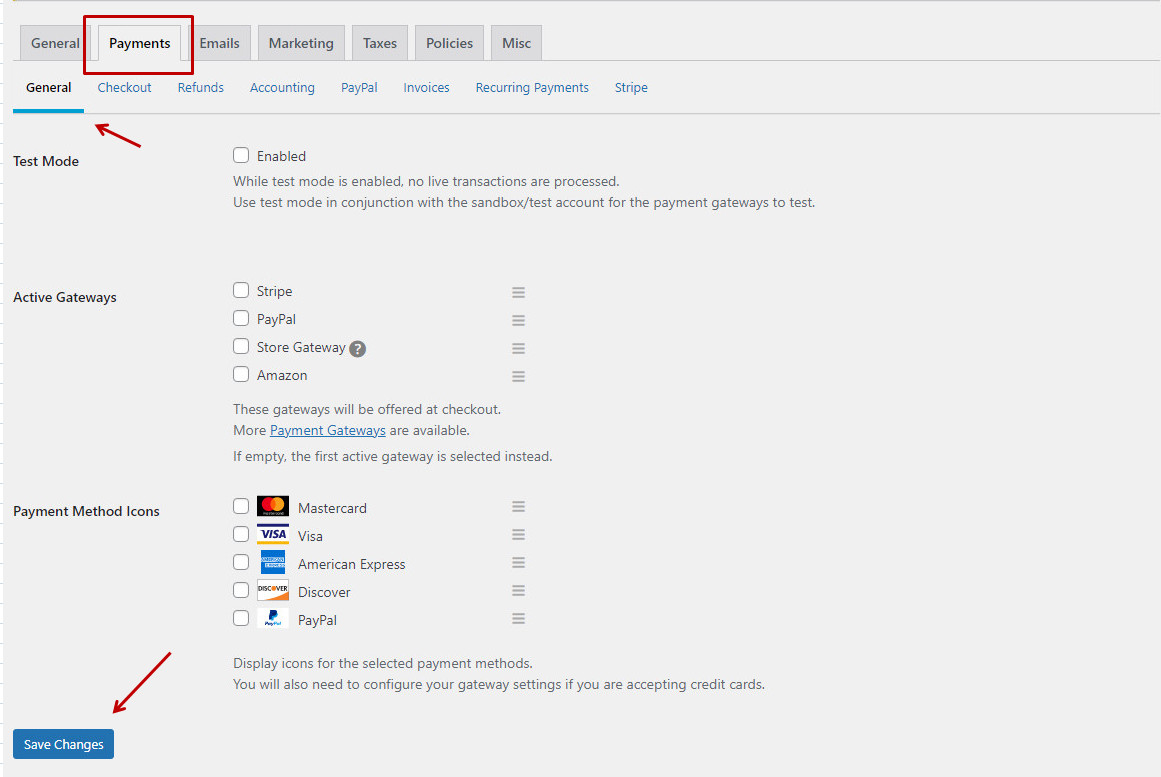The width and height of the screenshot is (1161, 777).
Task: Click the drag handle in Mastercard row
Action: 518,507
